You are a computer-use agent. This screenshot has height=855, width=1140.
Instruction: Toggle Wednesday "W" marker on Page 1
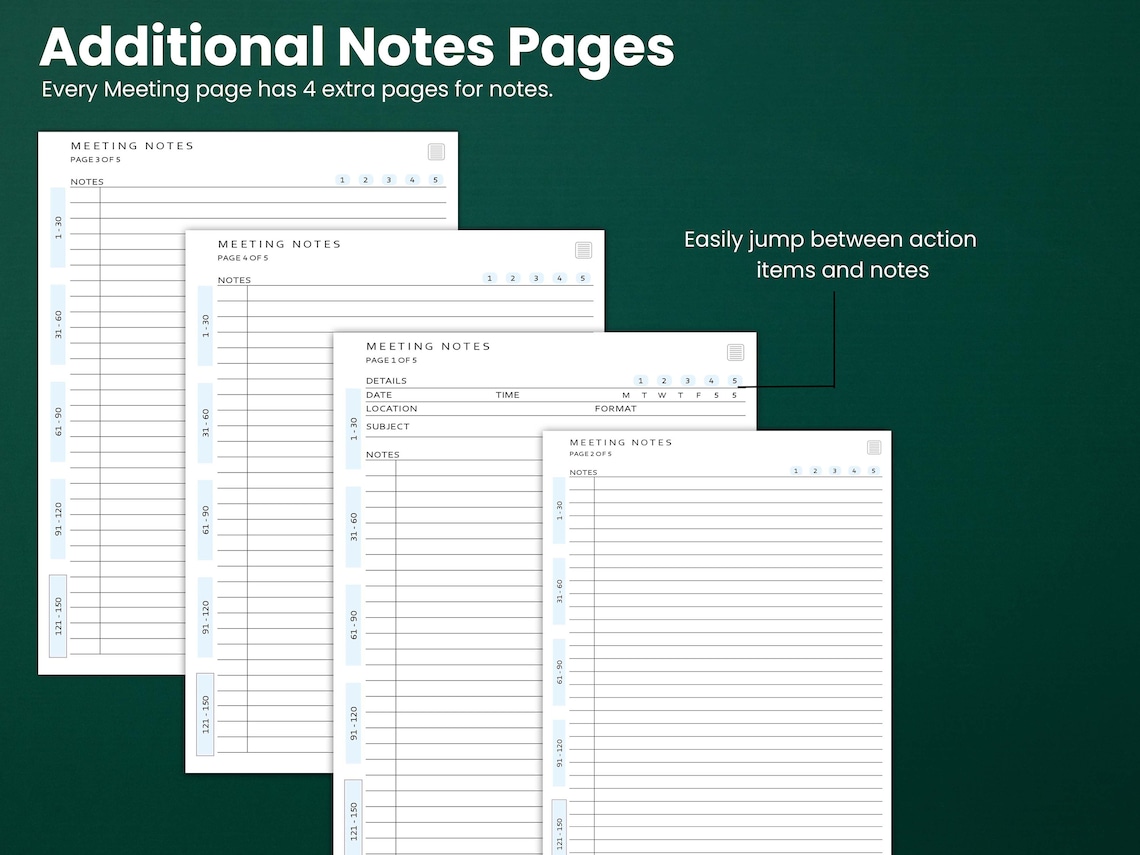click(x=661, y=395)
